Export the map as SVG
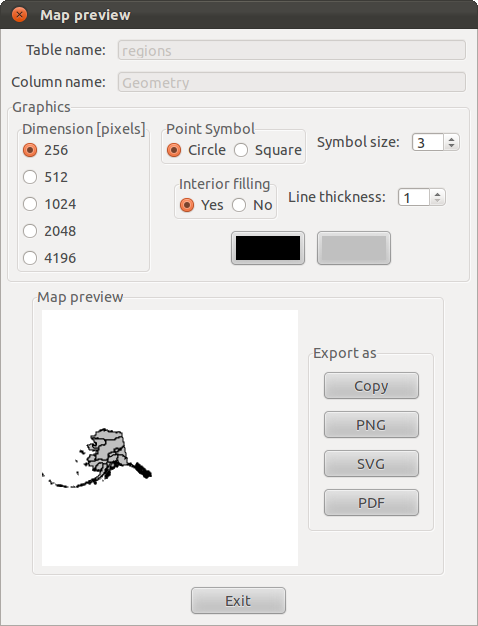 (x=371, y=464)
